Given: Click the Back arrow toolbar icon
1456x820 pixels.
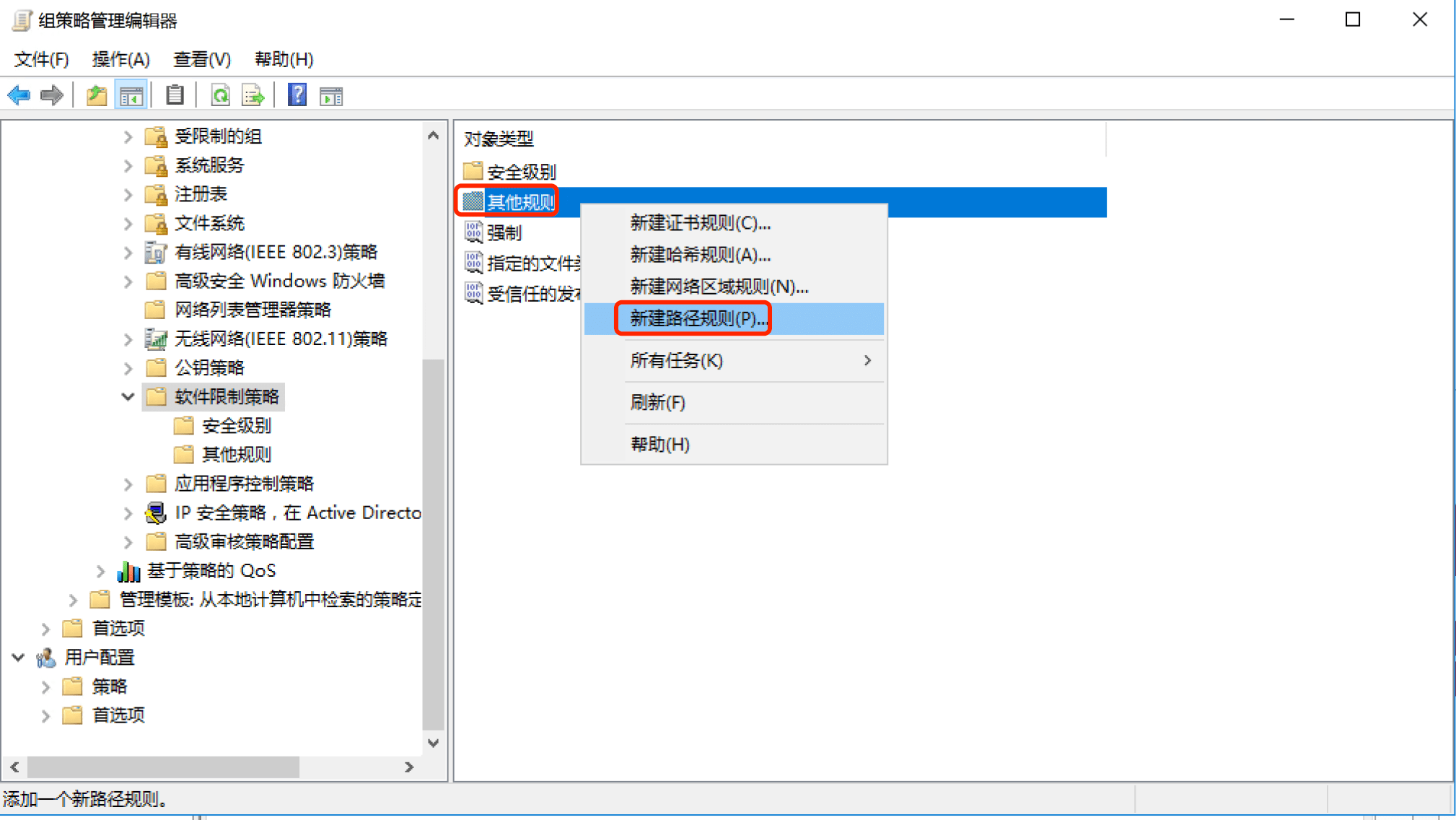Looking at the screenshot, I should (x=19, y=95).
